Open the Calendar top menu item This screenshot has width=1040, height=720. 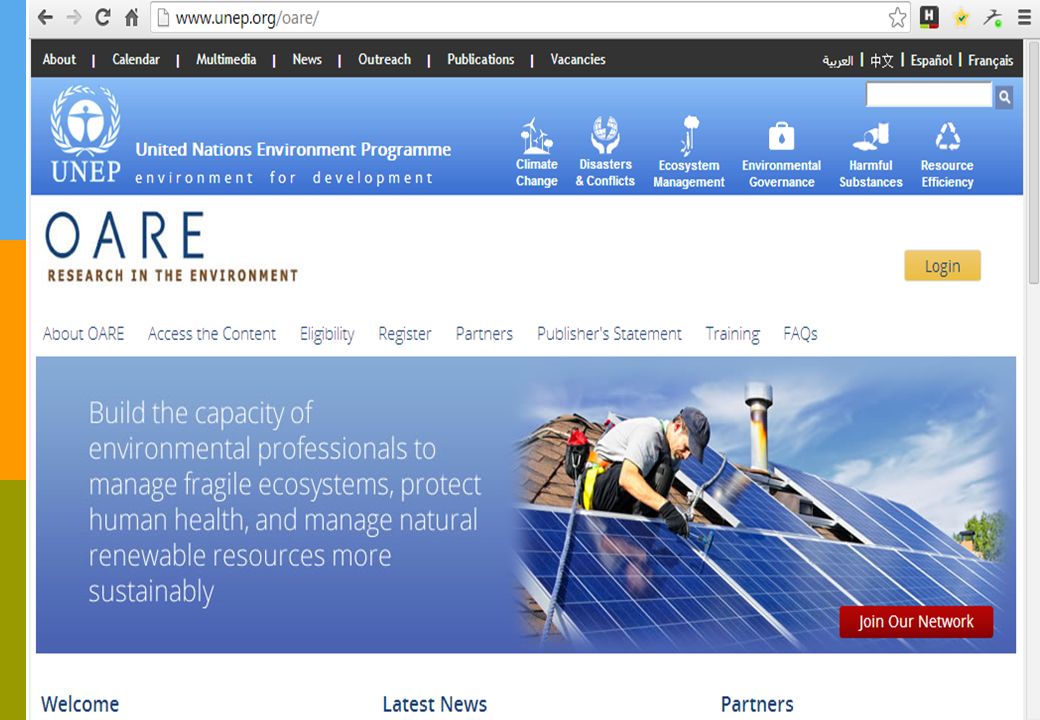coord(136,60)
